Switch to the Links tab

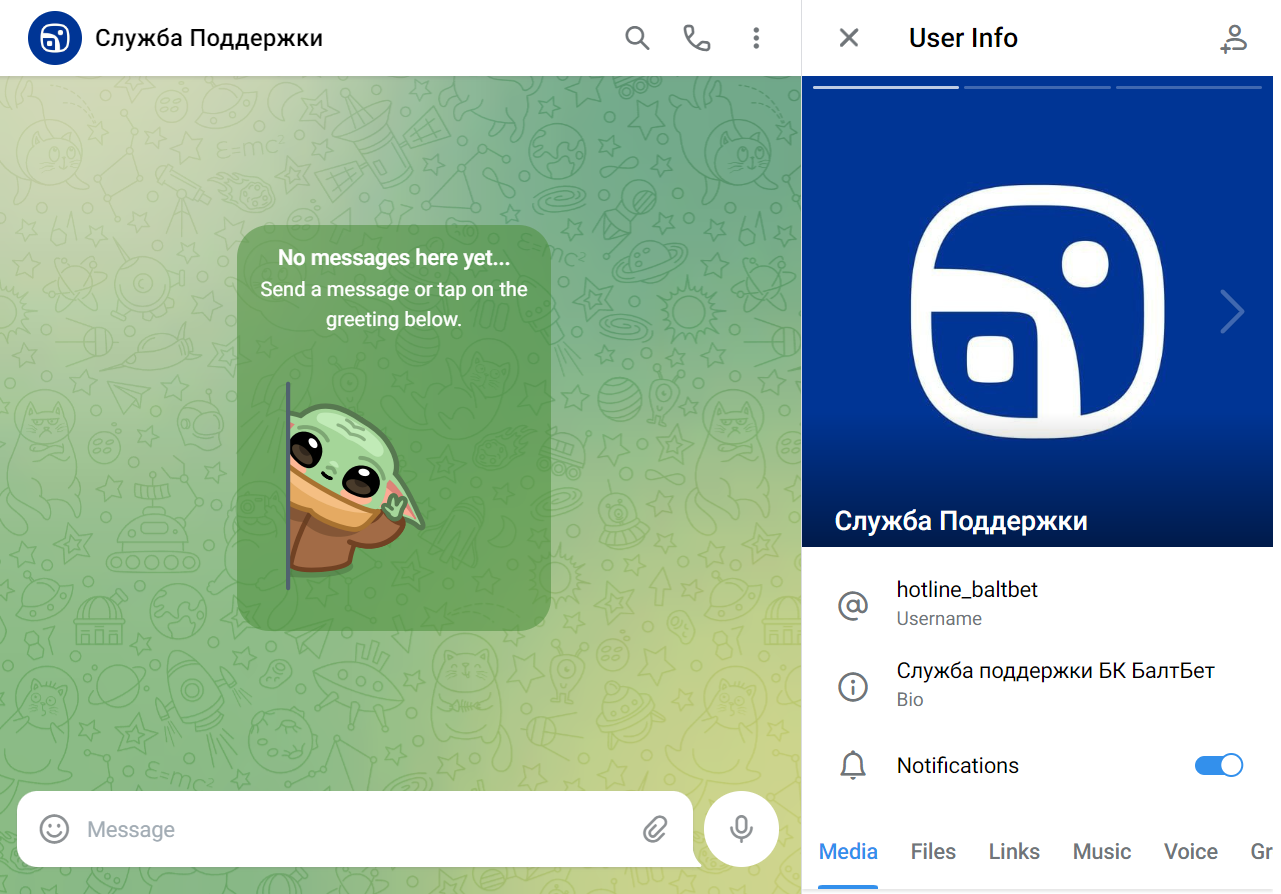point(1014,852)
